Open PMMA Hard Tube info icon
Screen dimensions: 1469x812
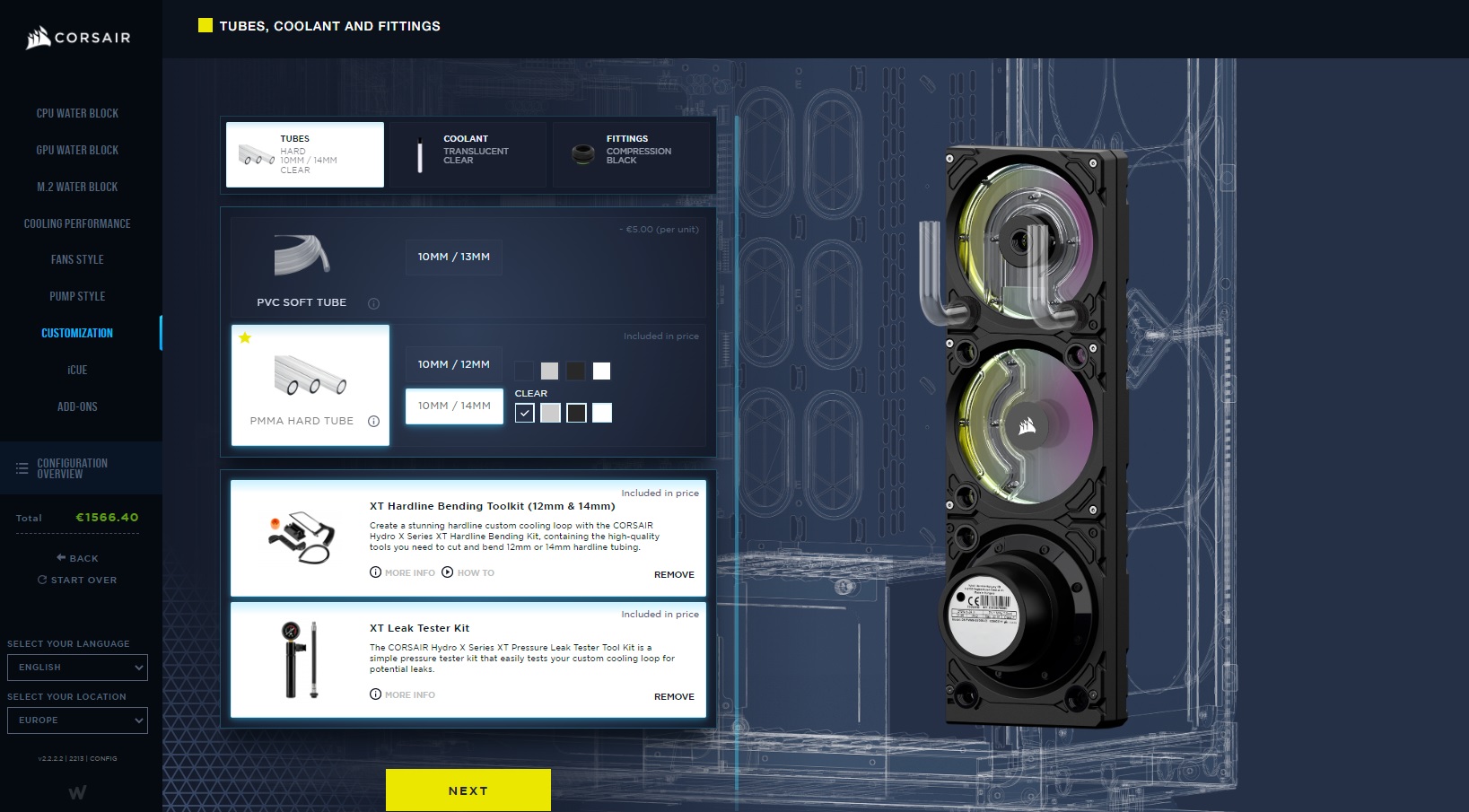pos(373,421)
